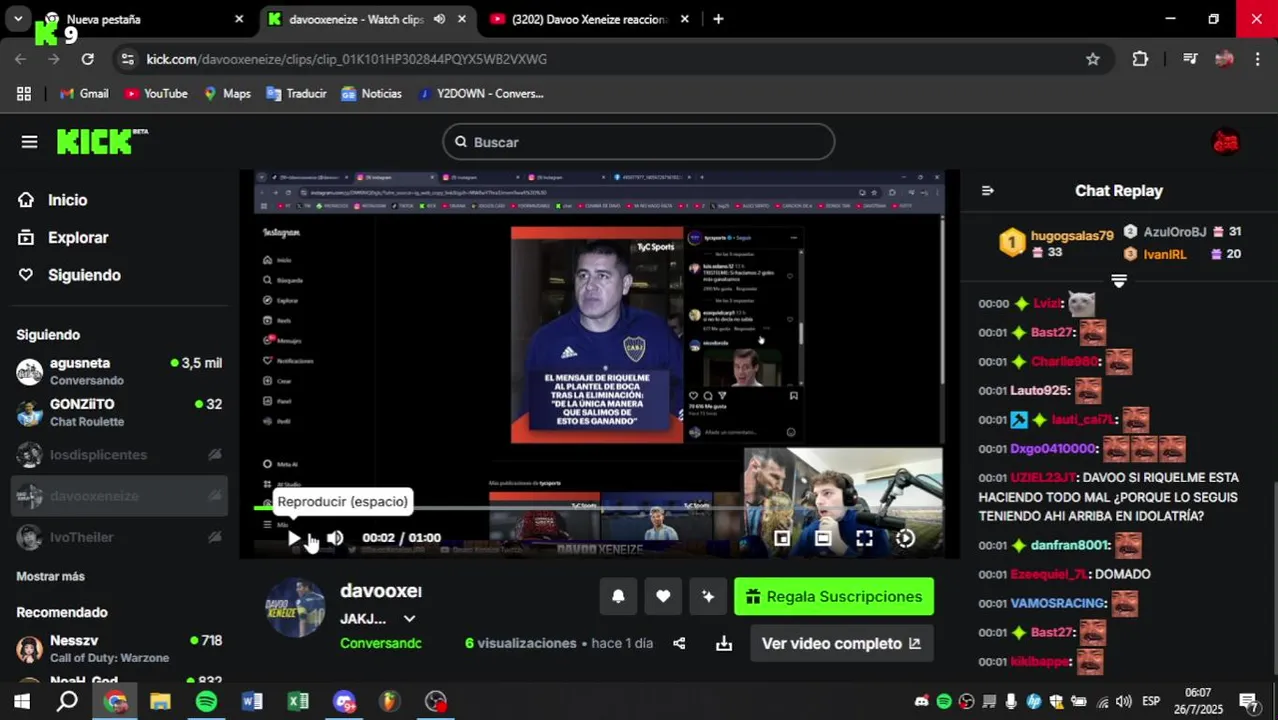
Task: Download the clip with download icon
Action: coord(724,643)
